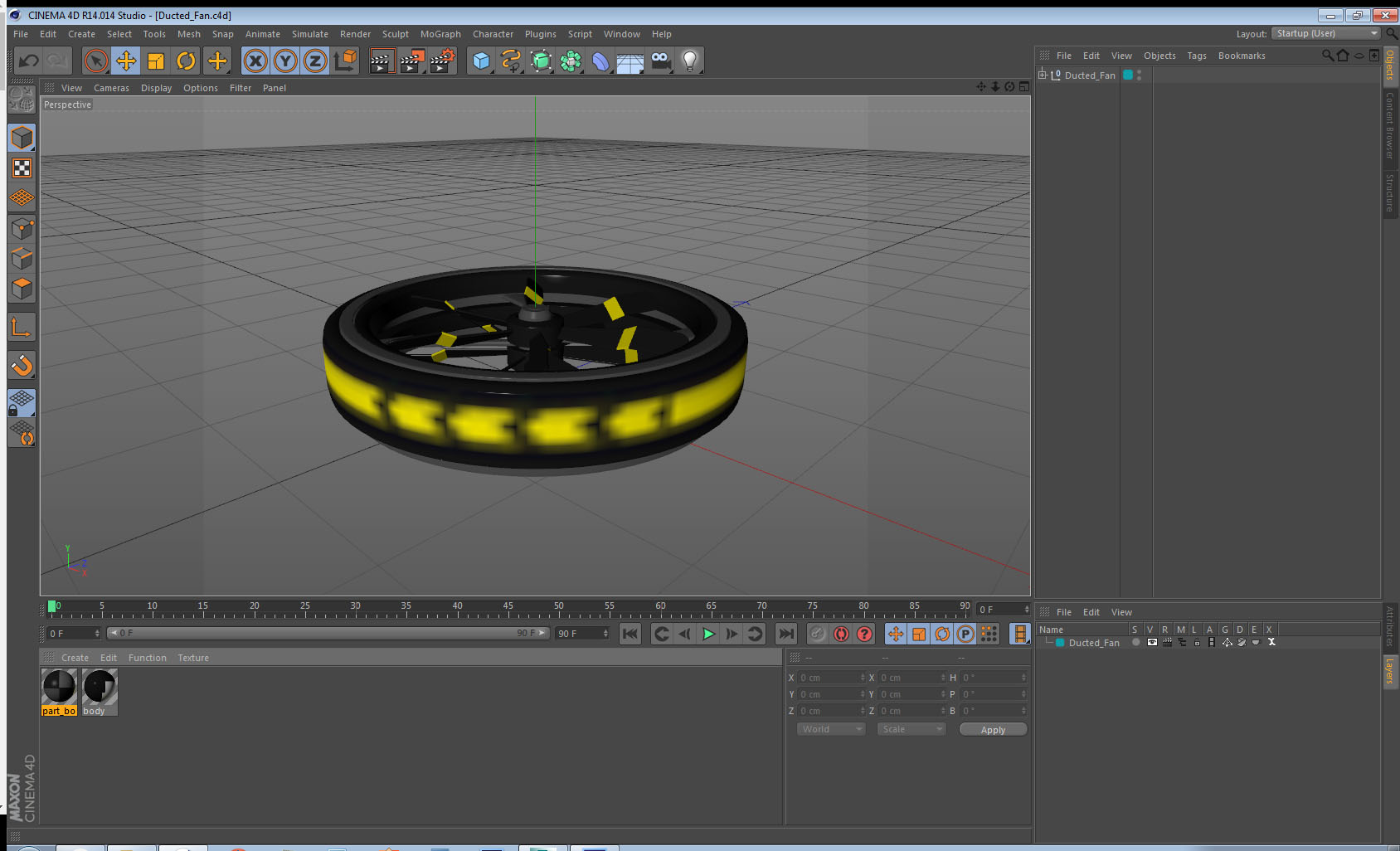The image size is (1400, 851).
Task: Play the animation forward
Action: 708,634
